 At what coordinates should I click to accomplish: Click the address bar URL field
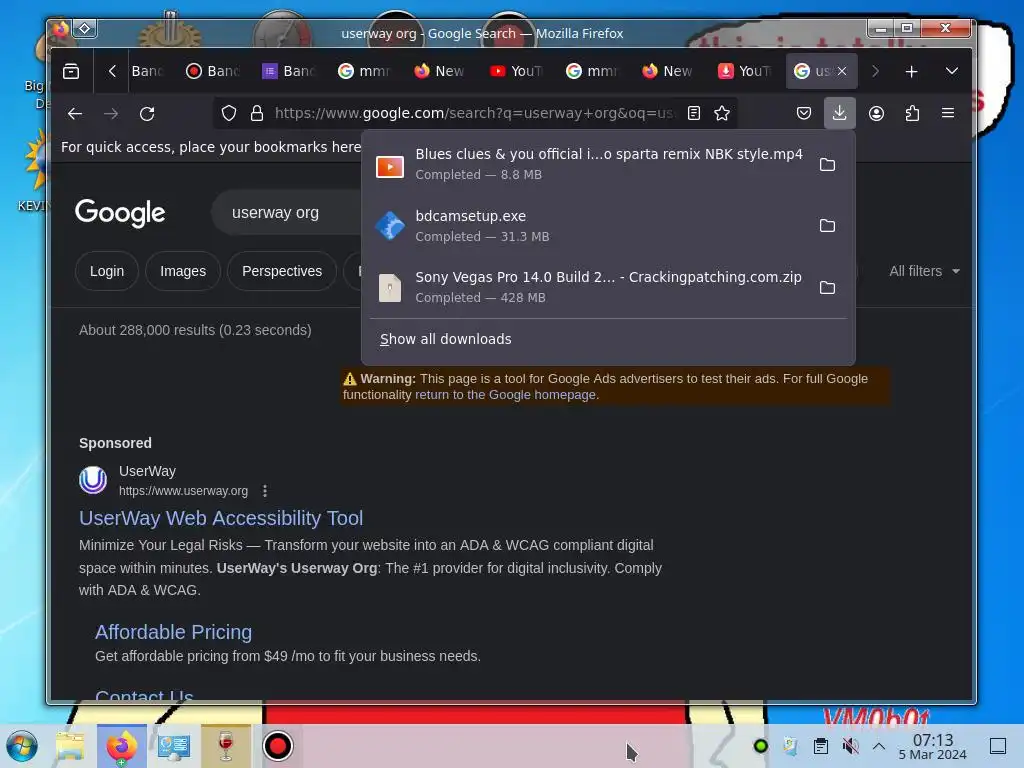pos(475,114)
